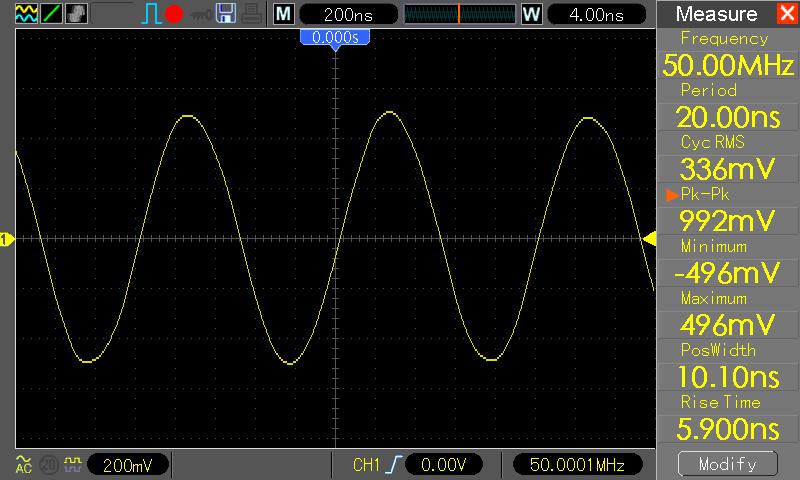
Task: Click the rising edge trigger slope icon
Action: [x=393, y=465]
